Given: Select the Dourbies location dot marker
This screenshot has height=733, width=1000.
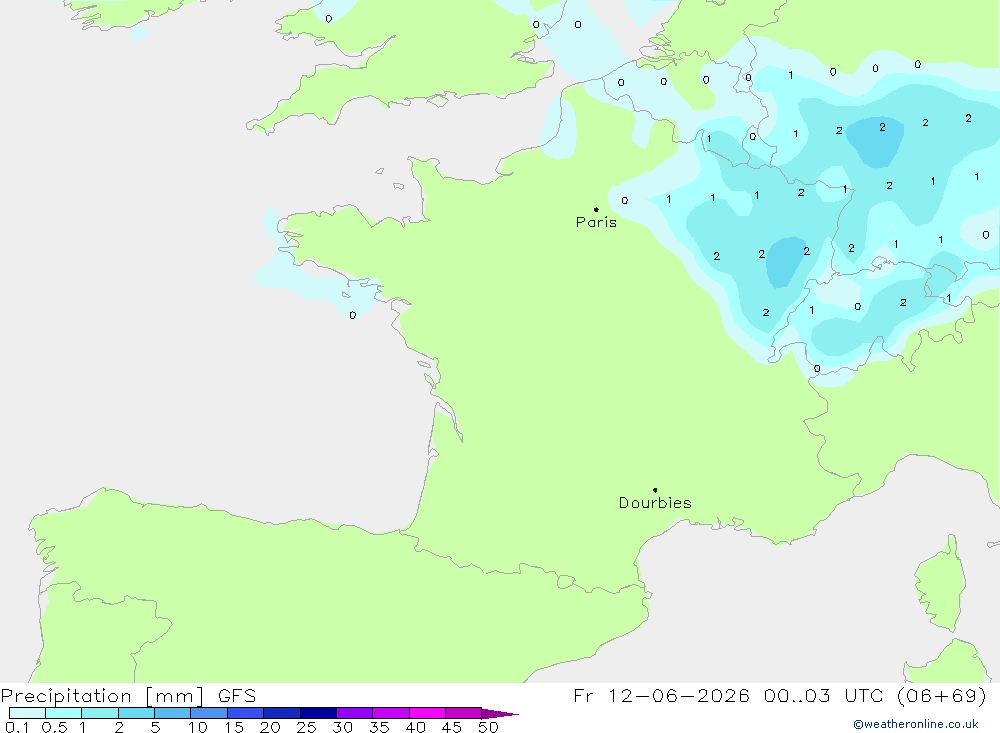Looking at the screenshot, I should (655, 490).
